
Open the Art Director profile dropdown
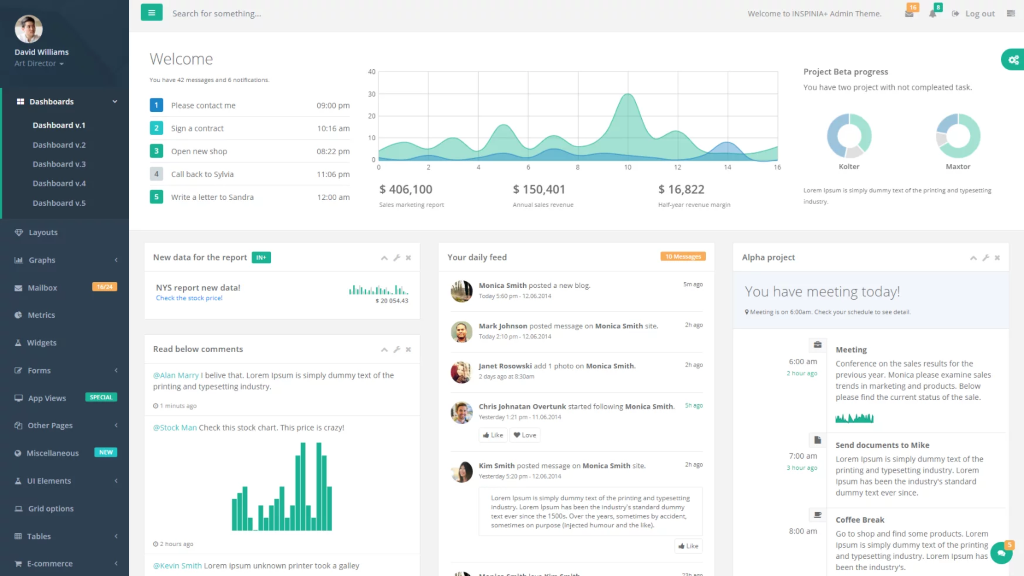39,63
